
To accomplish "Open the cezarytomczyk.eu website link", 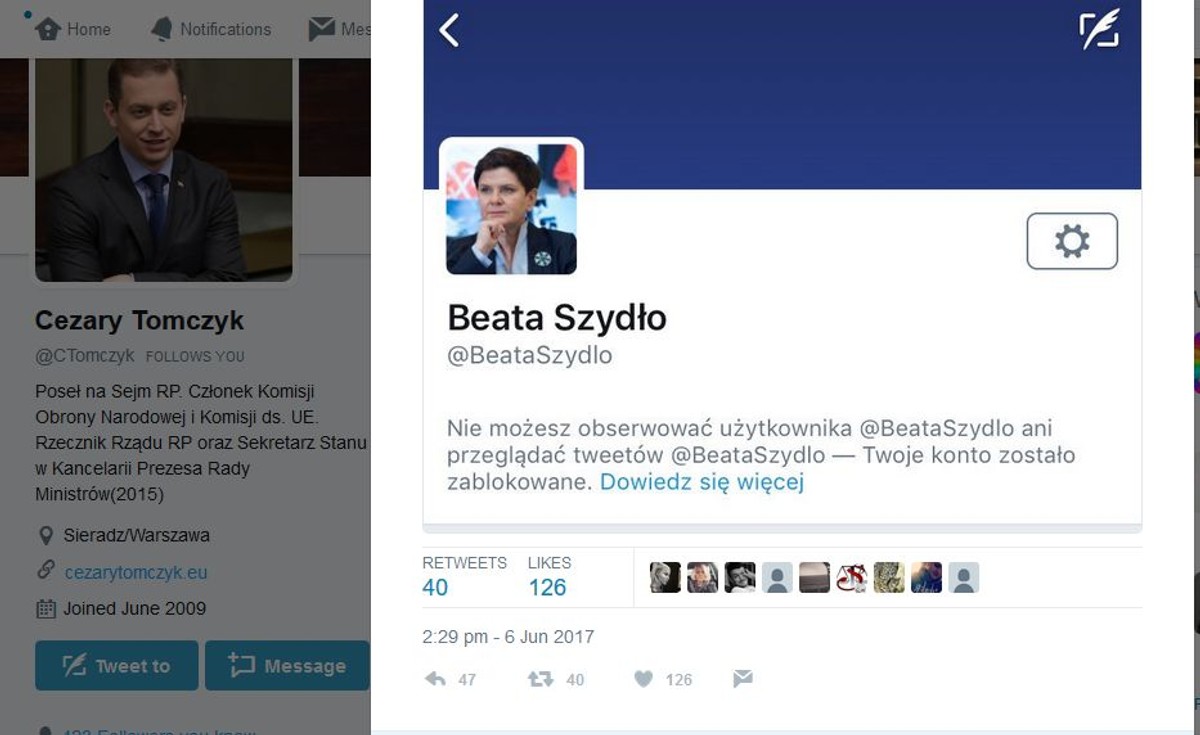I will [x=136, y=572].
